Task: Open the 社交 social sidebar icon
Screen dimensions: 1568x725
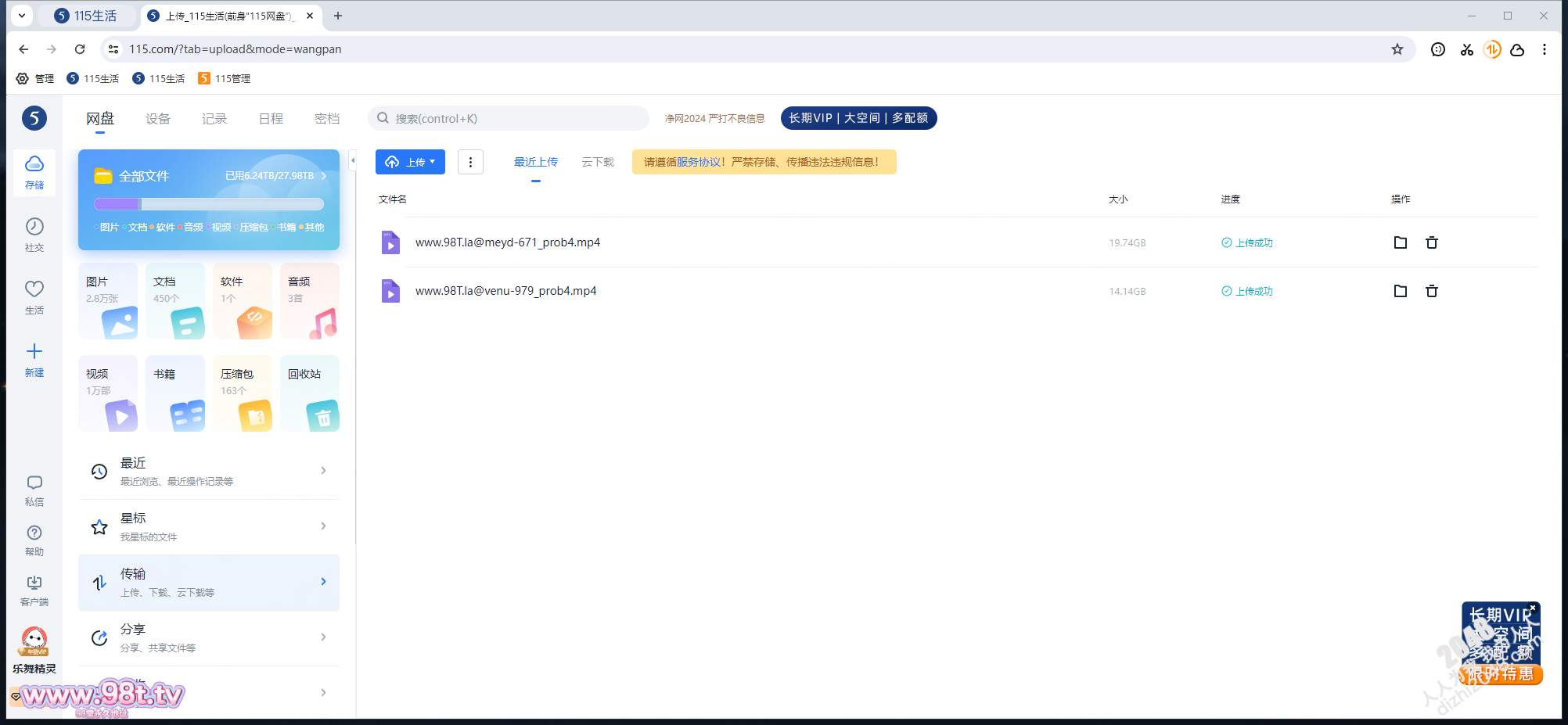Action: point(34,234)
